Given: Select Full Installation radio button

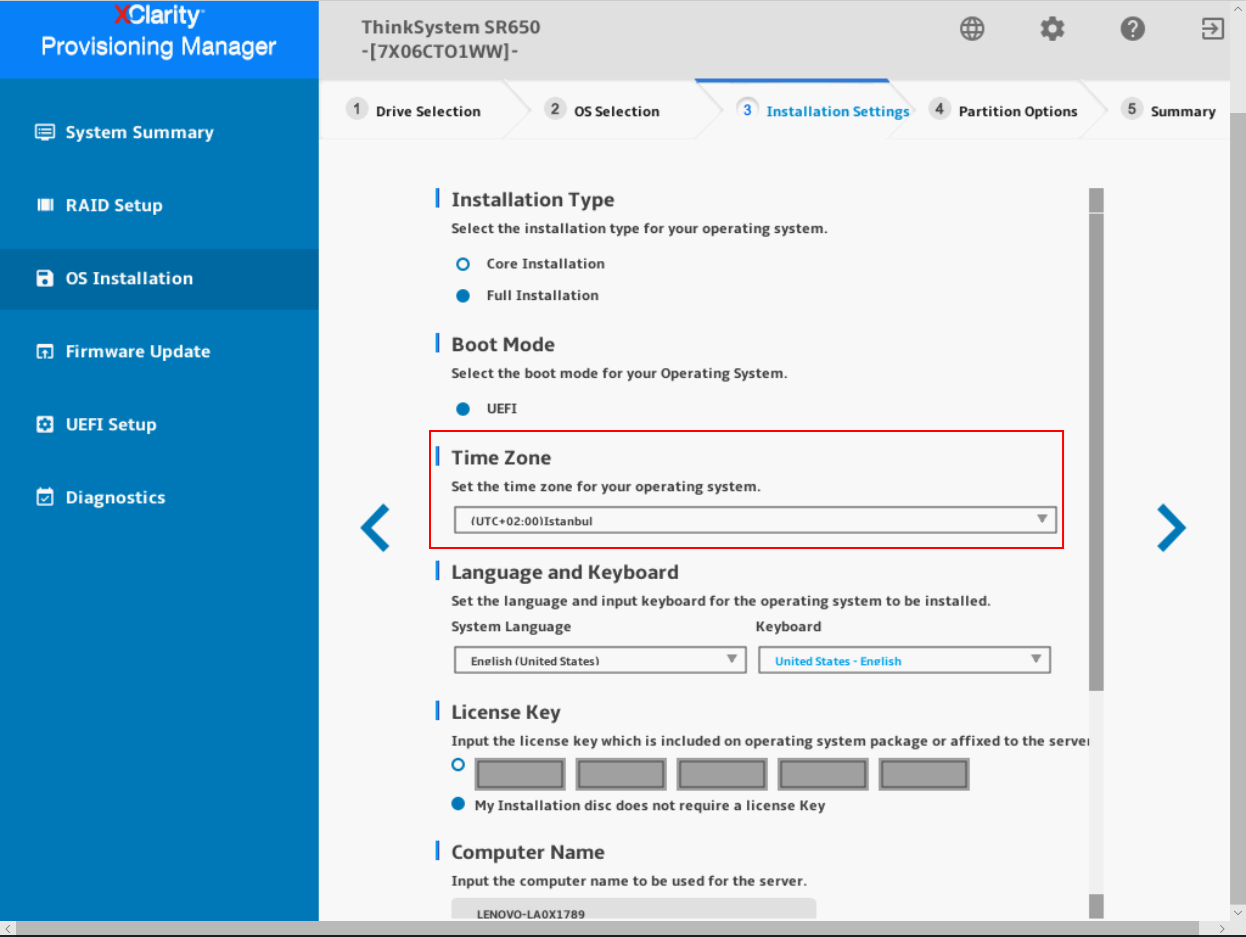Looking at the screenshot, I should 462,295.
